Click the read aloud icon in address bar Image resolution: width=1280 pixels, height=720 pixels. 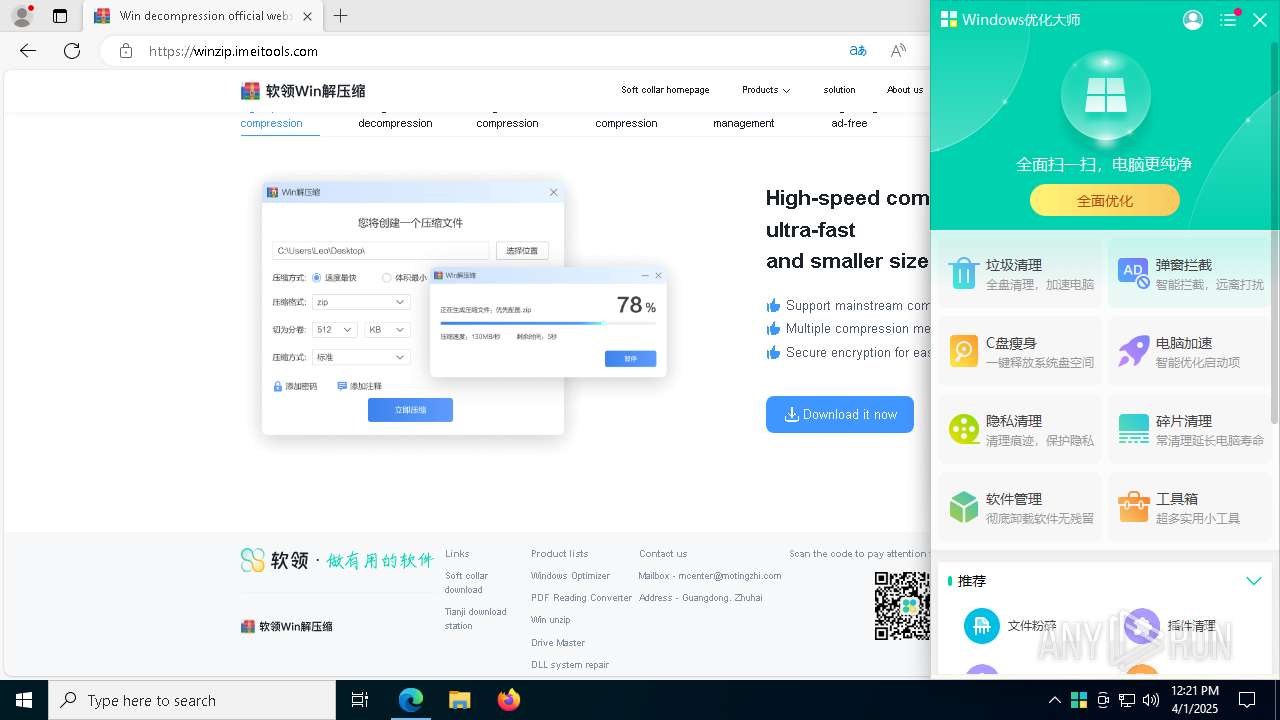pos(898,51)
